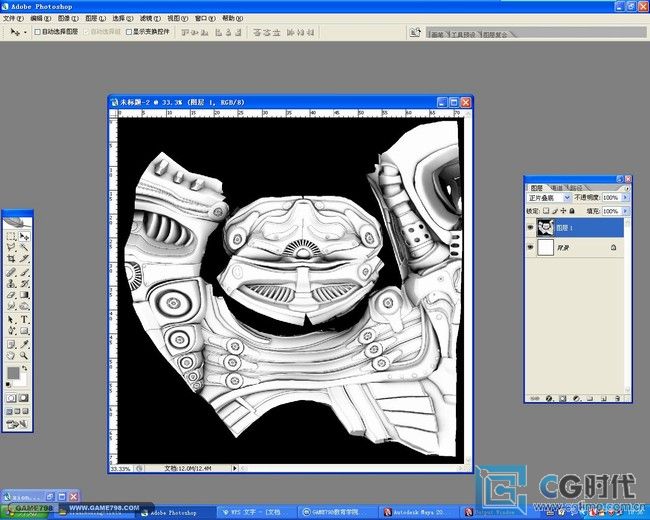This screenshot has height=520, width=650.
Task: Open 编辑 menu
Action: [41, 18]
